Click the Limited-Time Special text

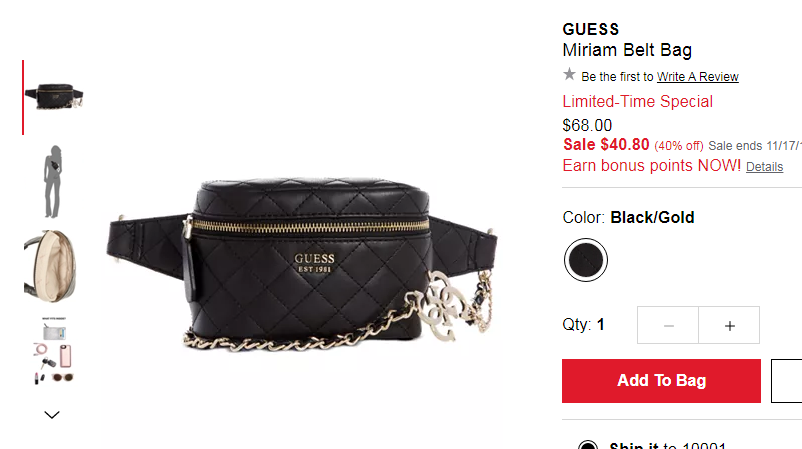coord(637,101)
